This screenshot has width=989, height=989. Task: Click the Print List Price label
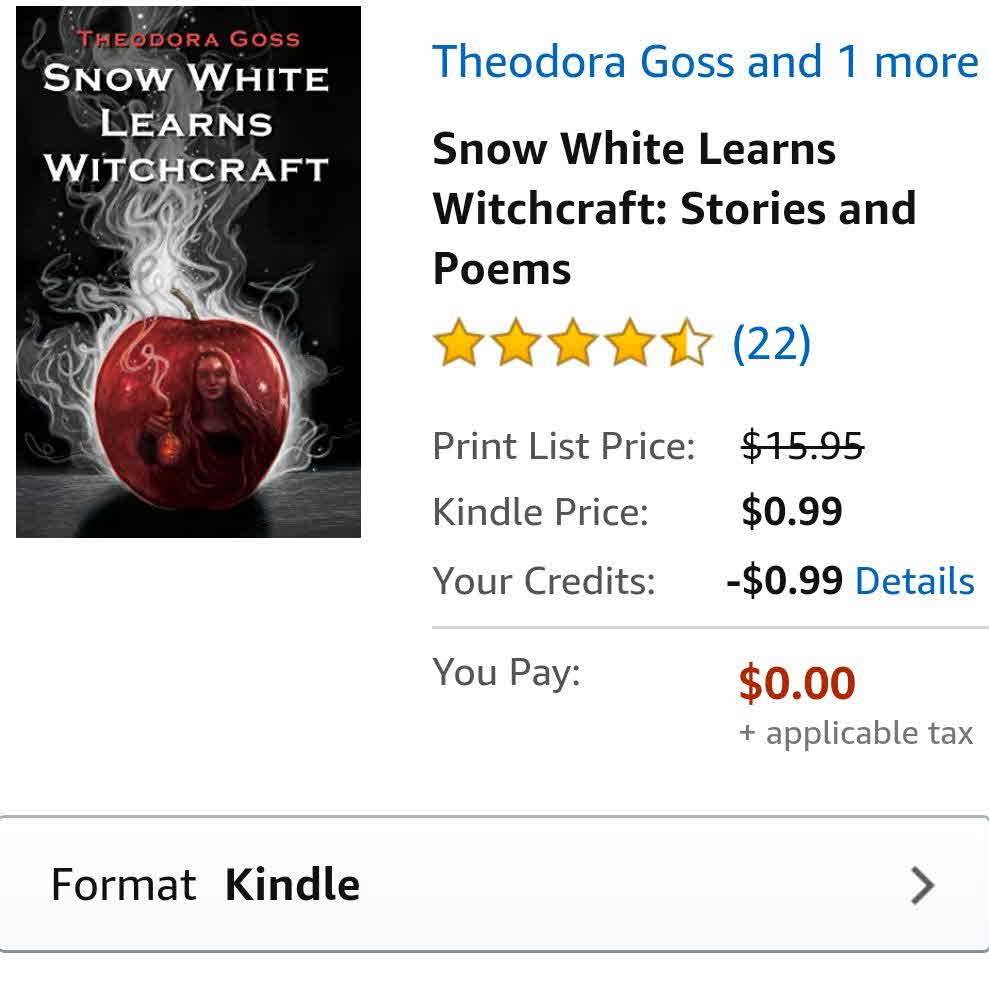click(x=563, y=447)
